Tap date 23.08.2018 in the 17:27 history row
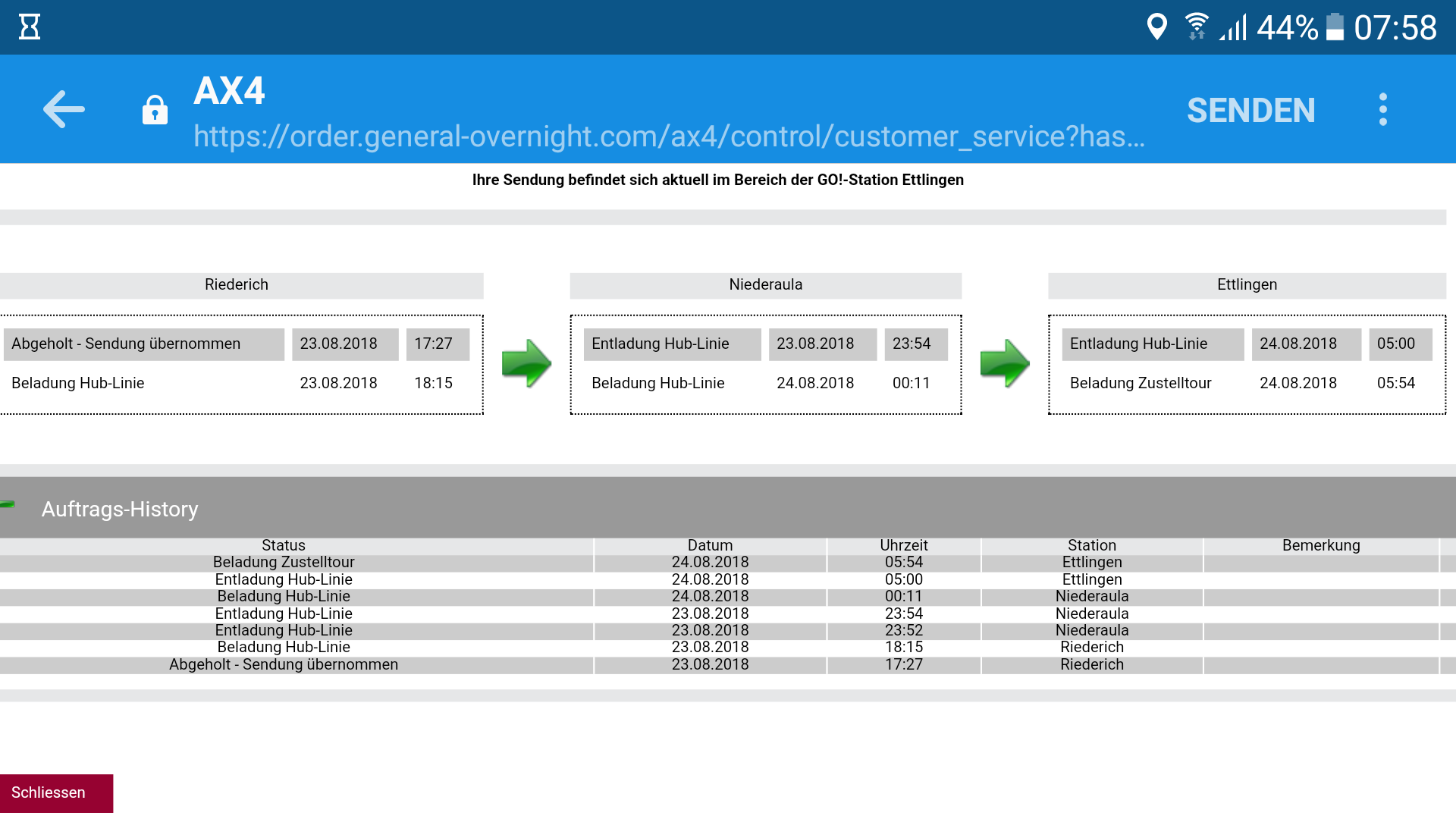Screen dimensions: 1456x819 [x=710, y=665]
